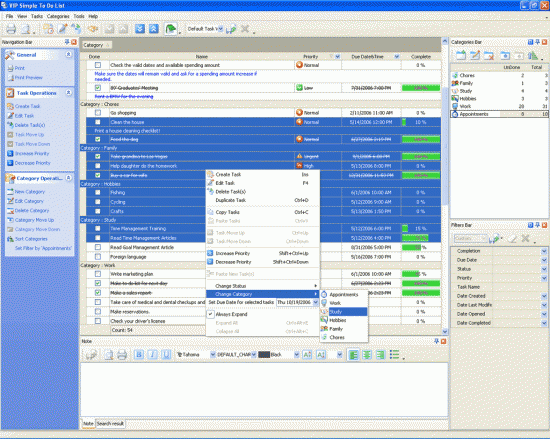550x439 pixels.
Task: Click the Sort Categories icon in Categories Bar
Action: 533,55
